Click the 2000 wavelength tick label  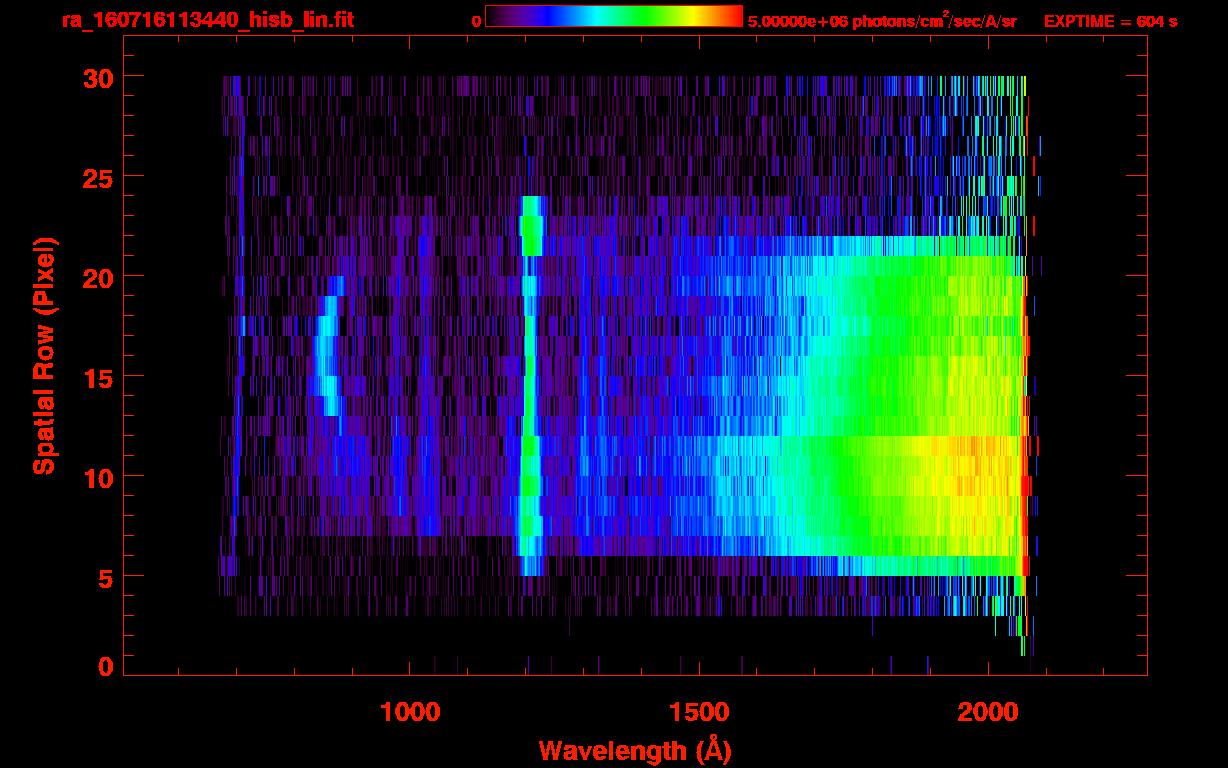tap(988, 712)
